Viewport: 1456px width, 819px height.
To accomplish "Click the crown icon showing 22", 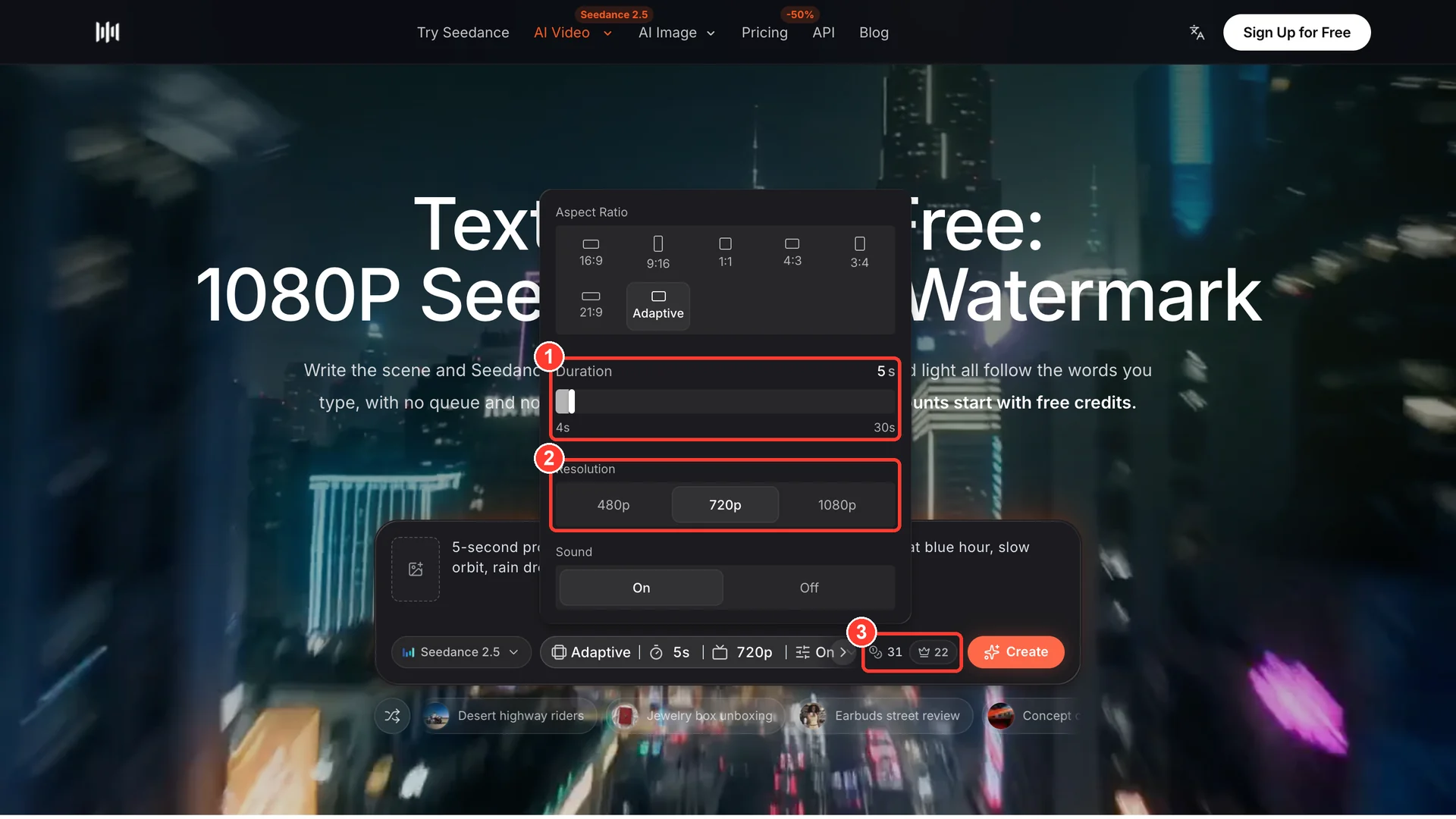I will [x=924, y=652].
